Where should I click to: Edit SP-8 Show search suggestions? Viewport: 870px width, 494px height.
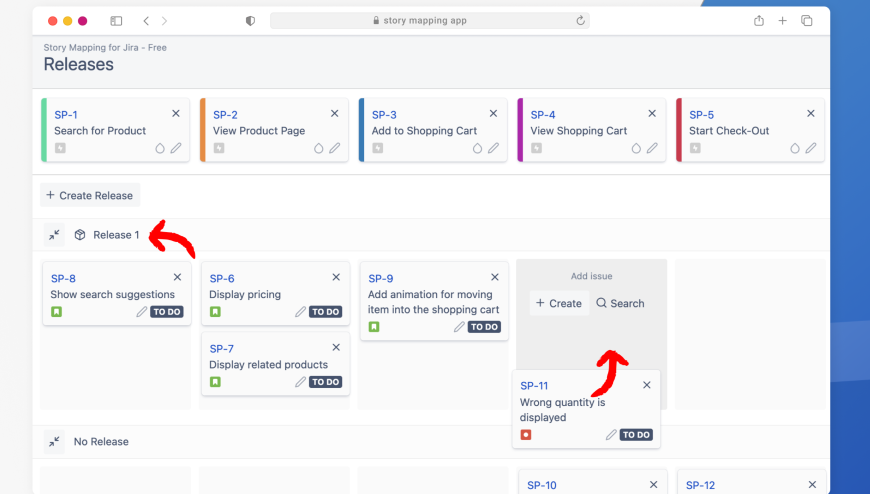point(141,312)
